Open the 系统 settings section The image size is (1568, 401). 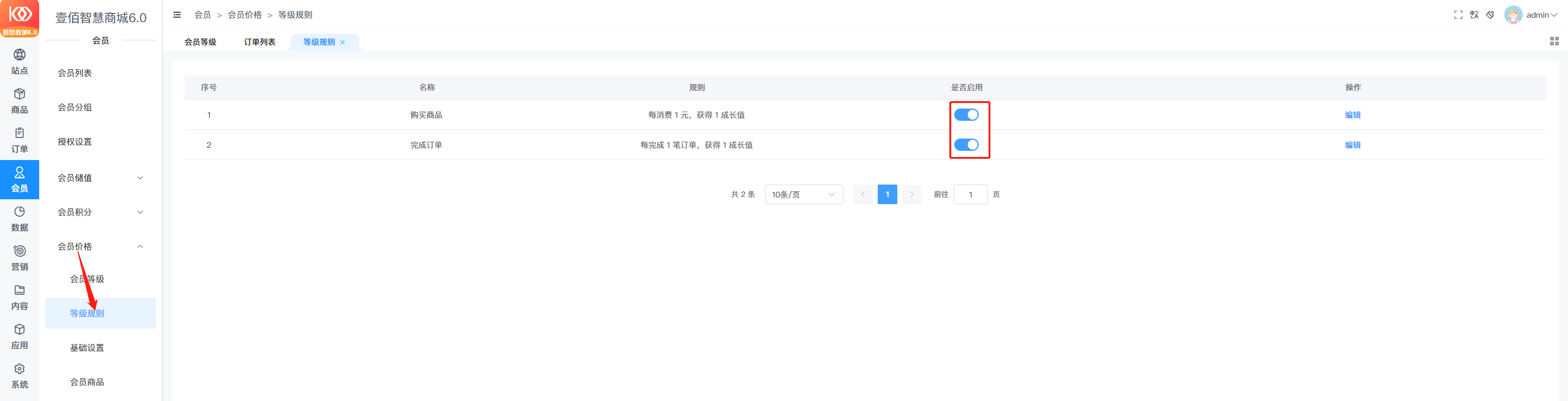pyautogui.click(x=20, y=376)
